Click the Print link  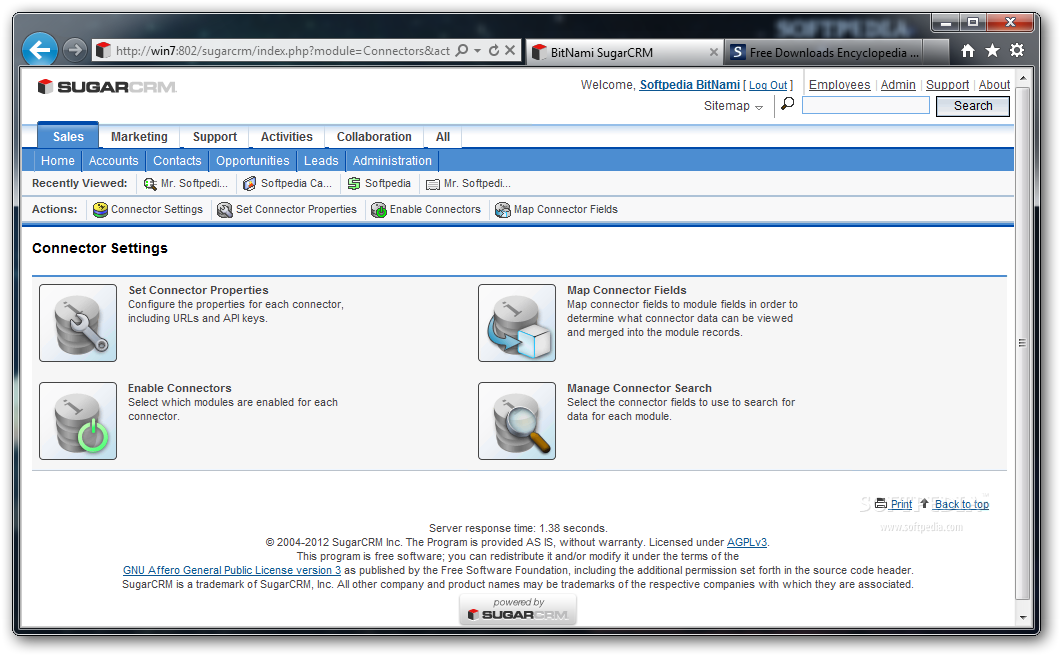(901, 504)
